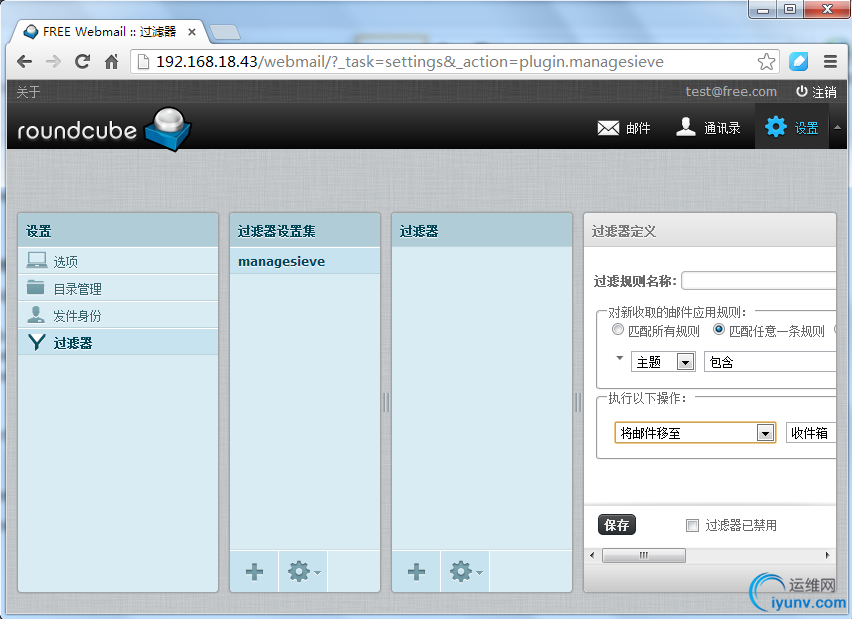Bookmark this page with the star

(x=766, y=61)
